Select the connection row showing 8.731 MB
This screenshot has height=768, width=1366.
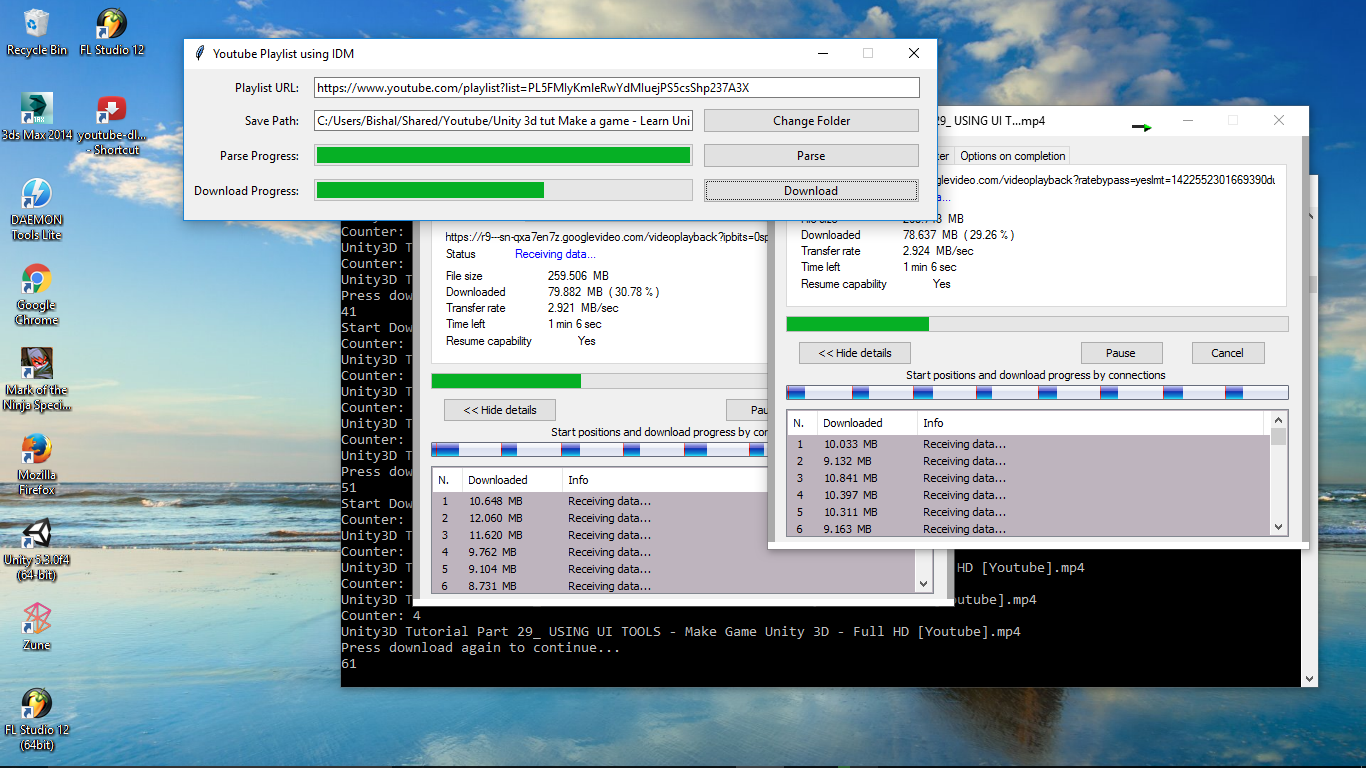673,586
